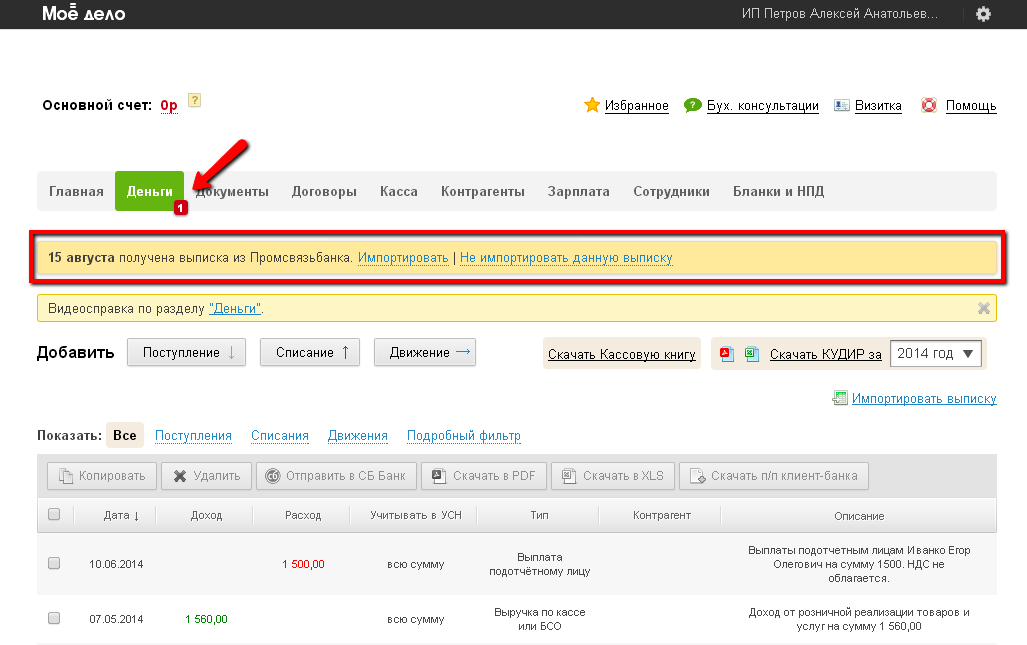The height and width of the screenshot is (645, 1027).
Task: Filter the list by Списания
Action: 280,436
